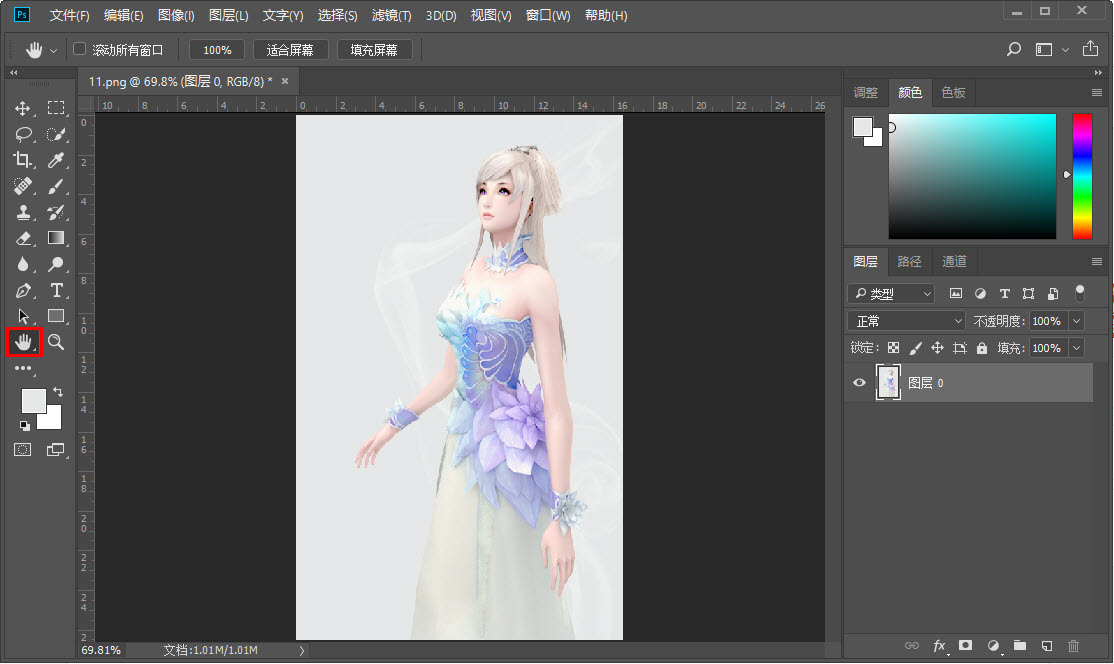Click the 填充屏幕 button
1114x664 pixels.
click(374, 50)
